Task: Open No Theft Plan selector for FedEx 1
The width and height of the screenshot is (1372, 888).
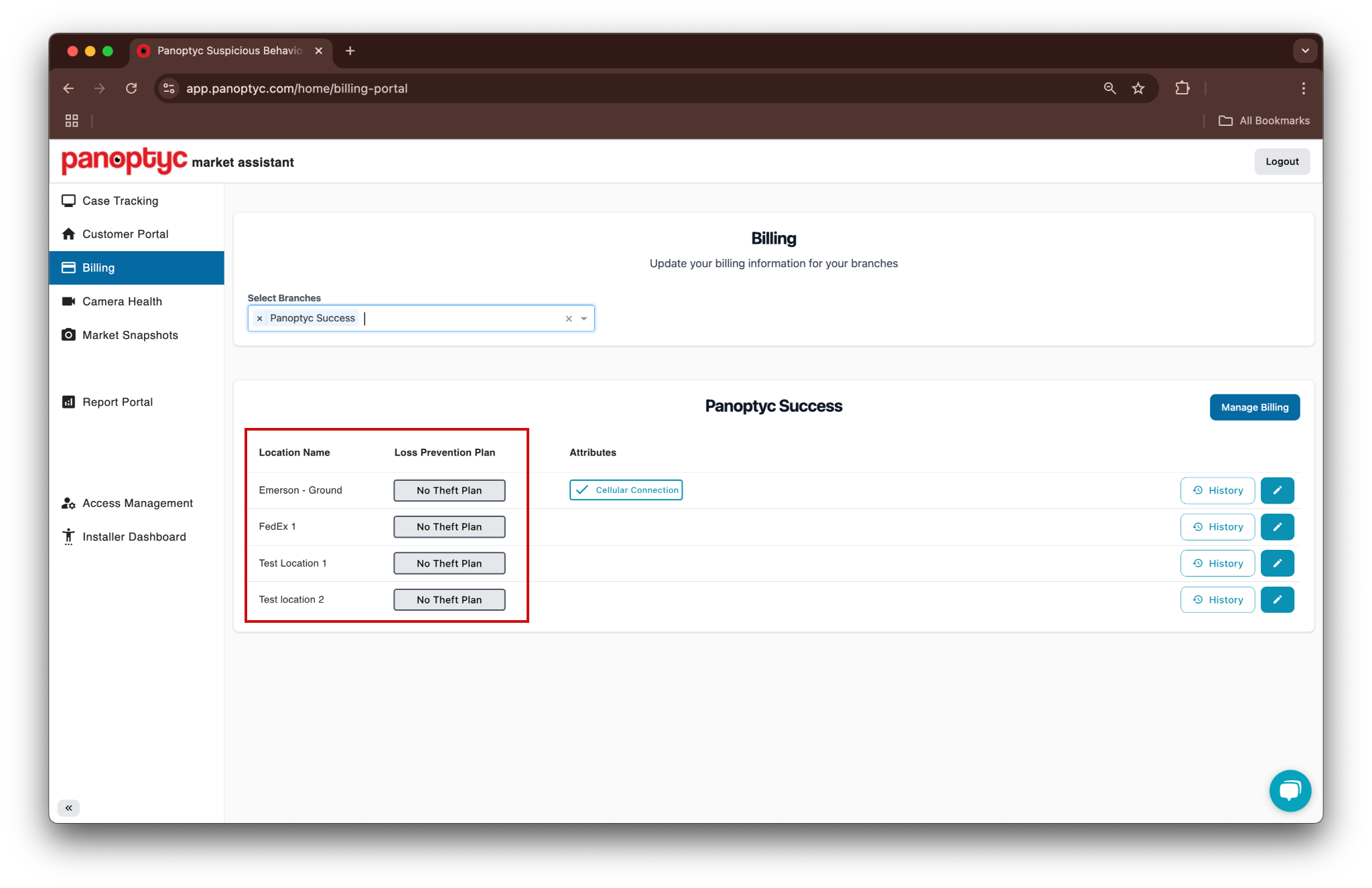Action: coord(449,526)
